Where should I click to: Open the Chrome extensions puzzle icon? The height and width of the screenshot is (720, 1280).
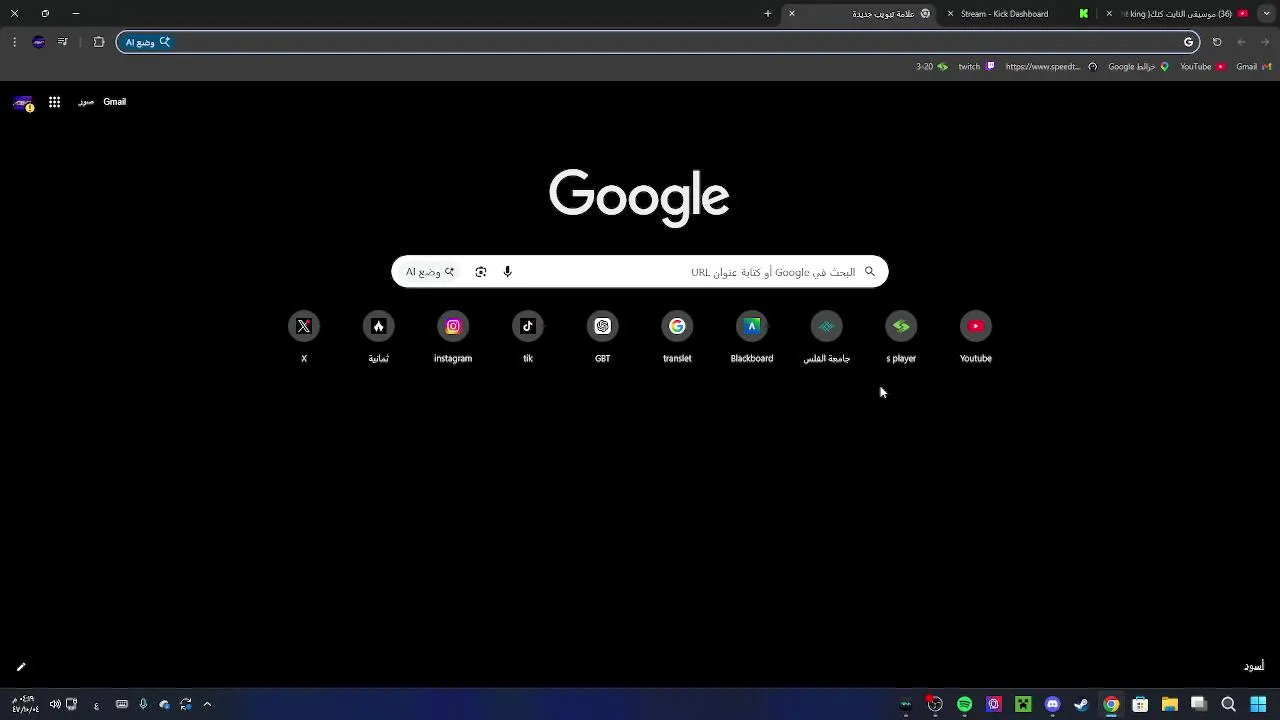pyautogui.click(x=99, y=42)
